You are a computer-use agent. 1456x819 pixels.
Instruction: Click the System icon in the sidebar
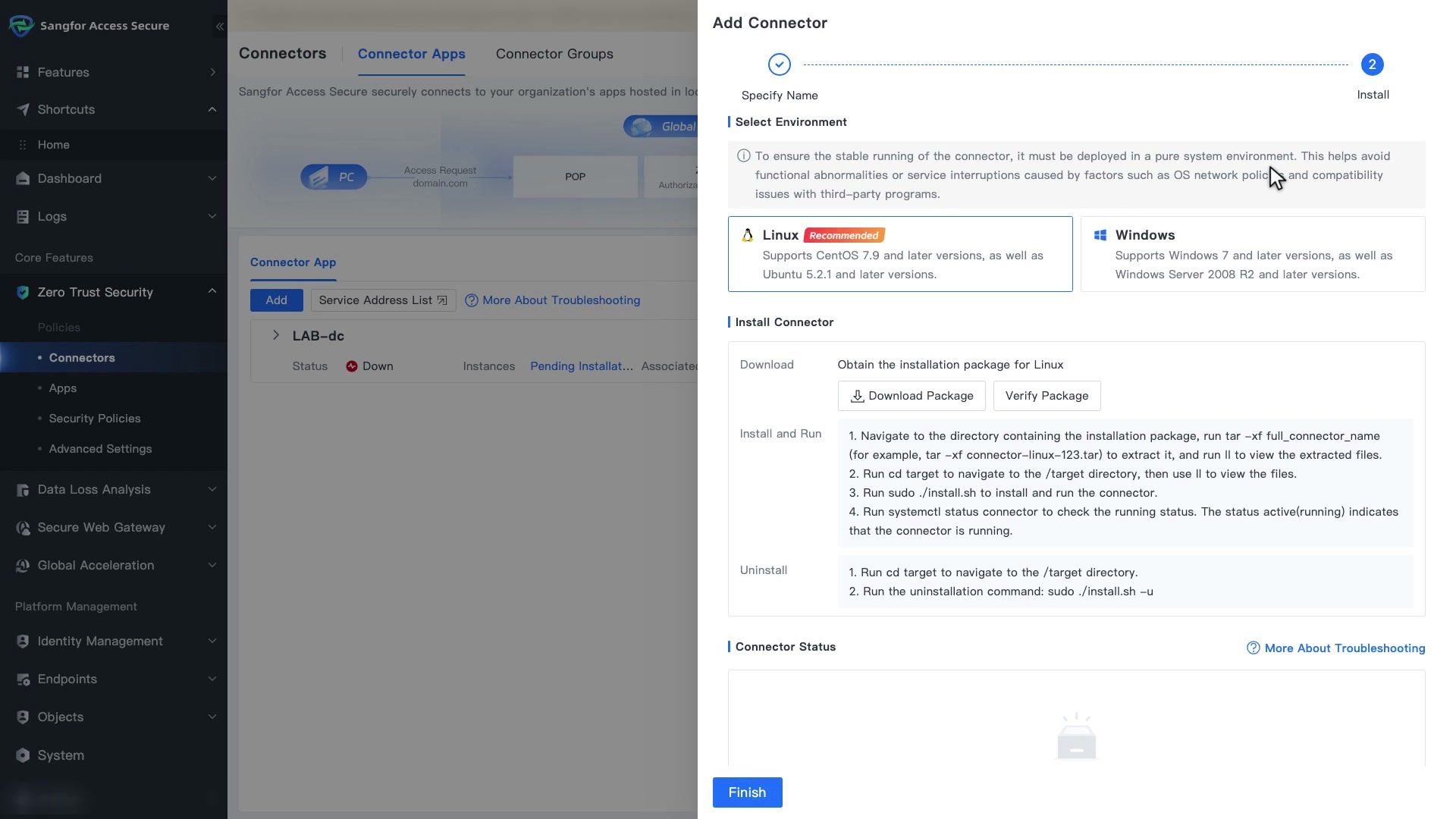pos(23,755)
